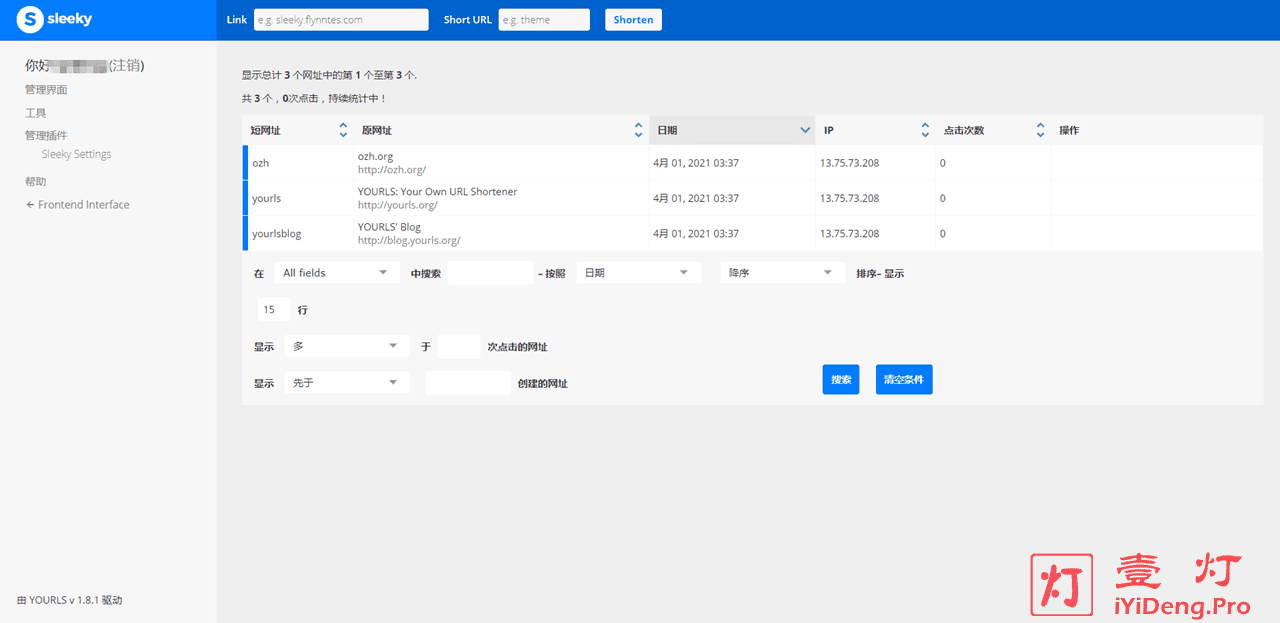Sort by the 点击次数 column arrows
Viewport: 1280px width, 623px height.
1040,130
